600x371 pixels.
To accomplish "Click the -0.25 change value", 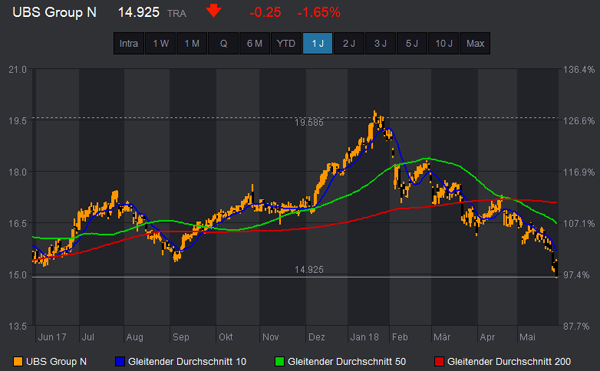I will (265, 13).
